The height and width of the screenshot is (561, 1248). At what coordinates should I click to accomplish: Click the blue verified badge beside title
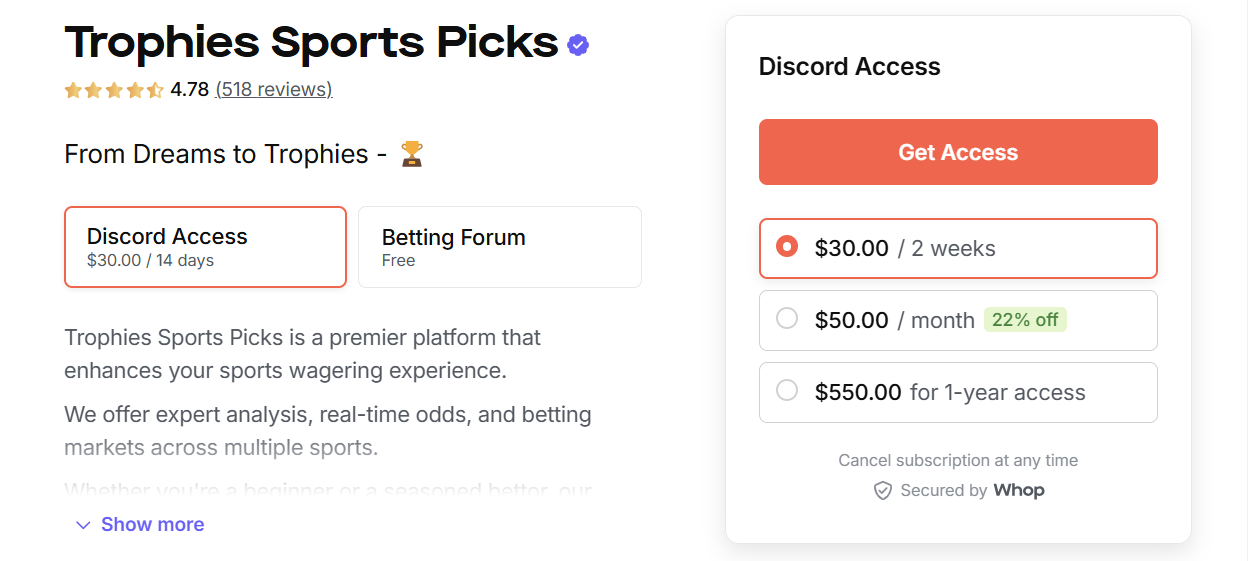pyautogui.click(x=578, y=45)
